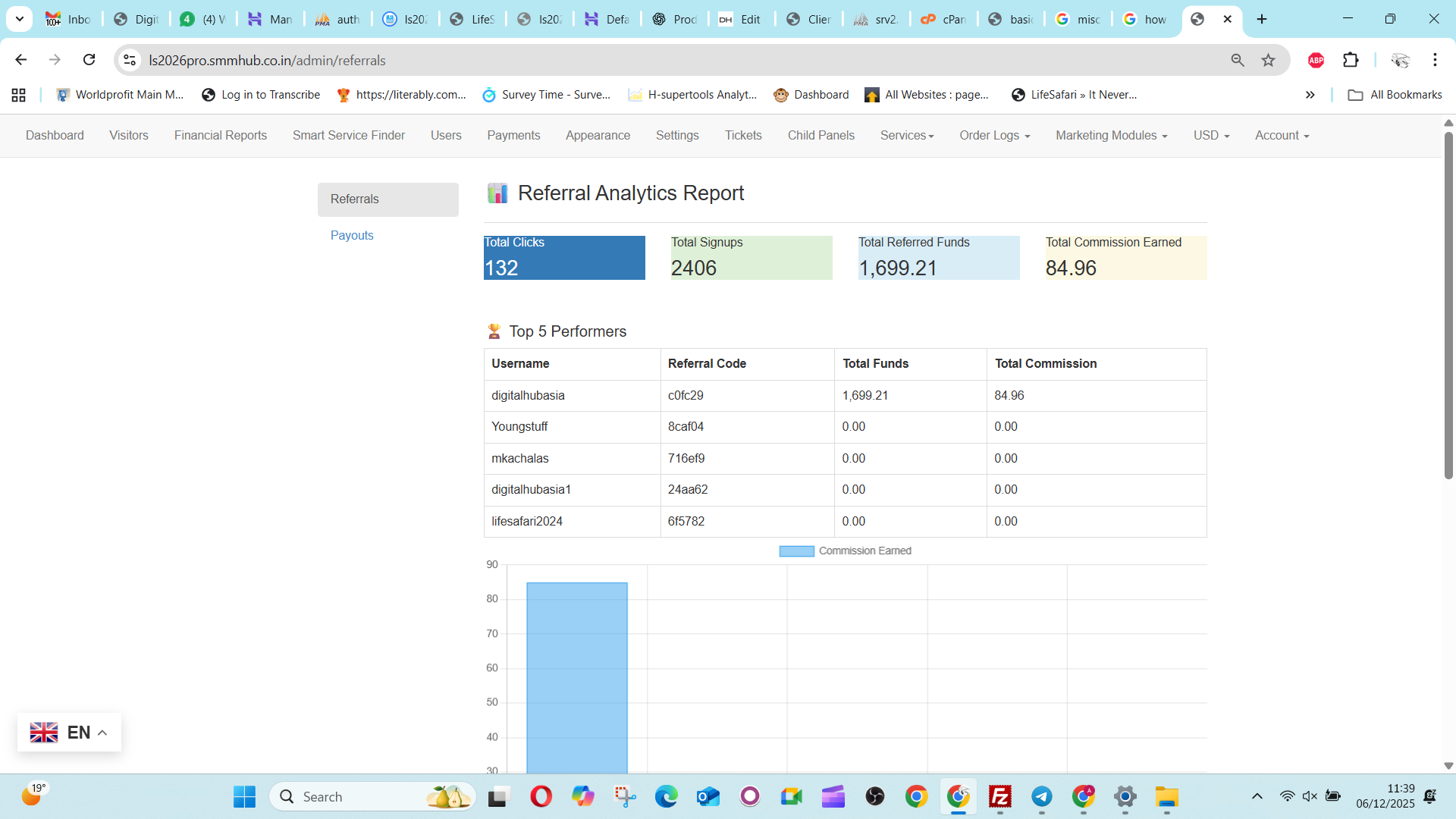Open the Child Panels menu item
The width and height of the screenshot is (1456, 819).
click(821, 136)
